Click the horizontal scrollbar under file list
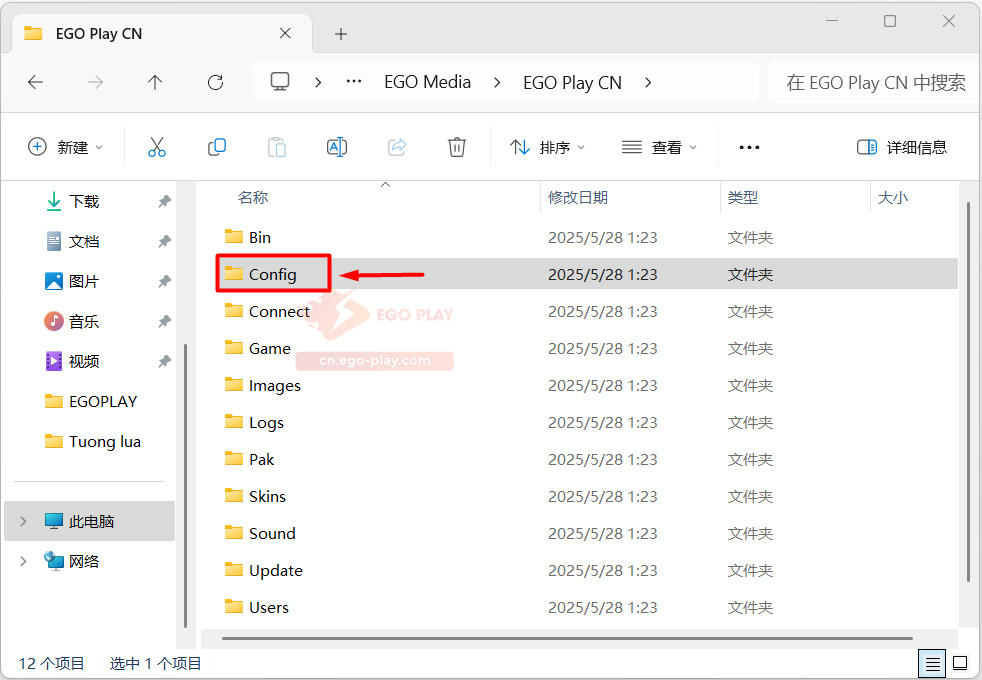This screenshot has height=680, width=982. point(567,638)
